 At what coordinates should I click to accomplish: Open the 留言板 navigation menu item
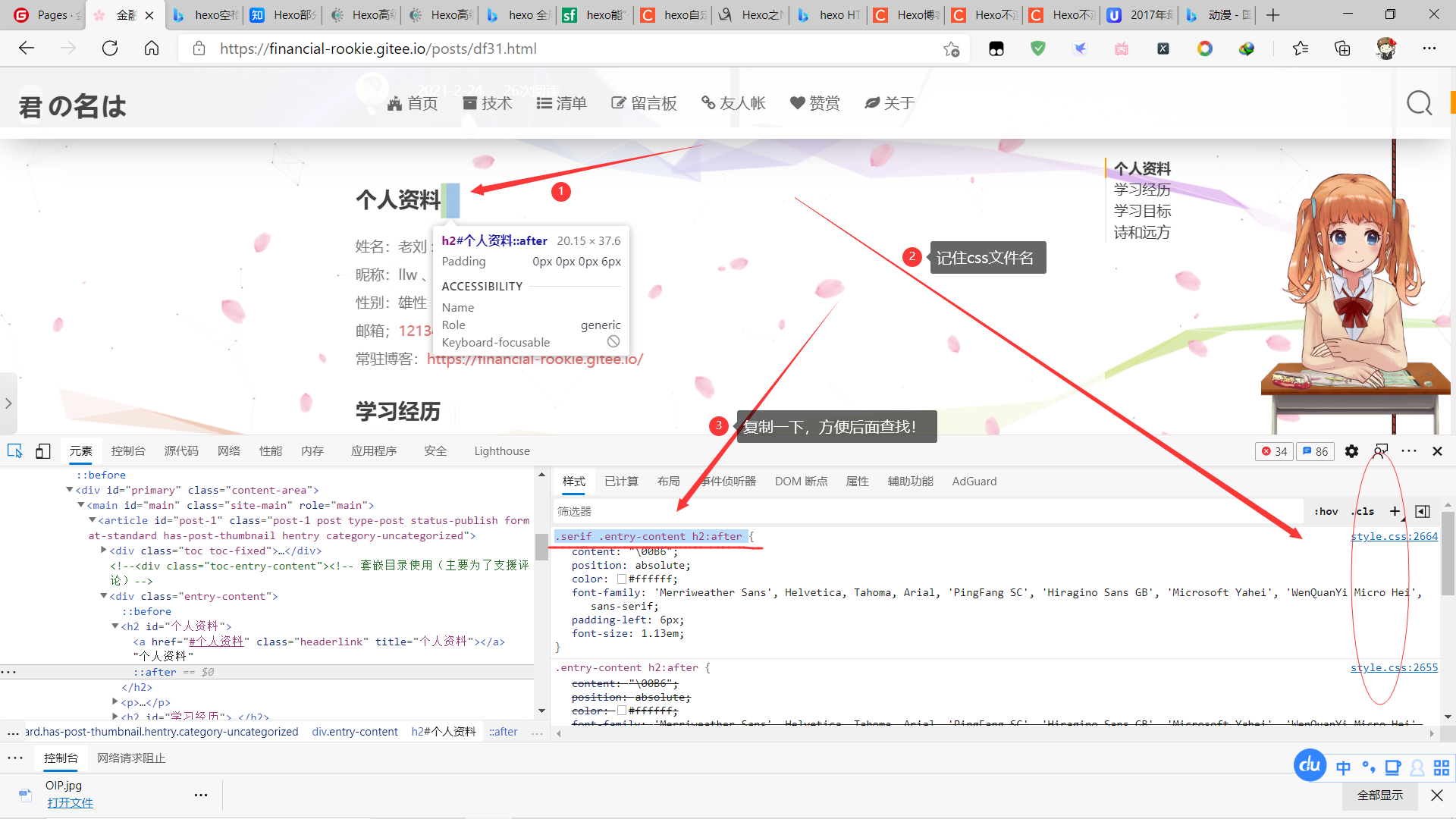644,103
